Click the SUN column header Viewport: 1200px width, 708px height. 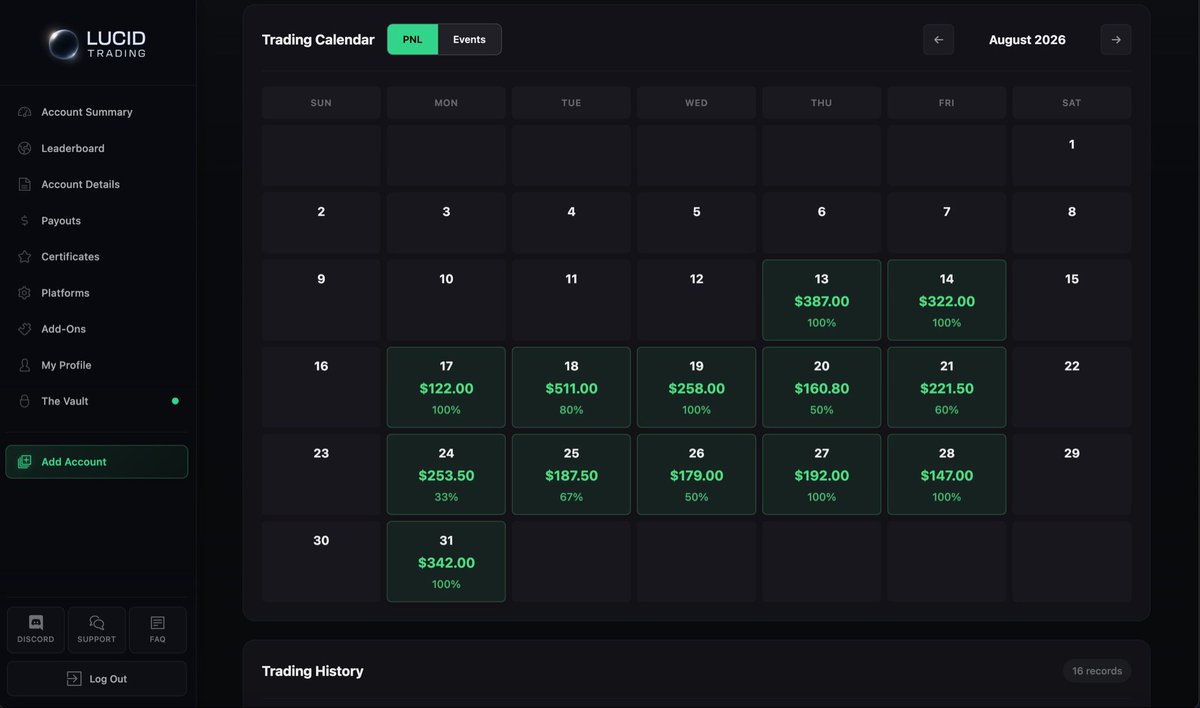(321, 103)
